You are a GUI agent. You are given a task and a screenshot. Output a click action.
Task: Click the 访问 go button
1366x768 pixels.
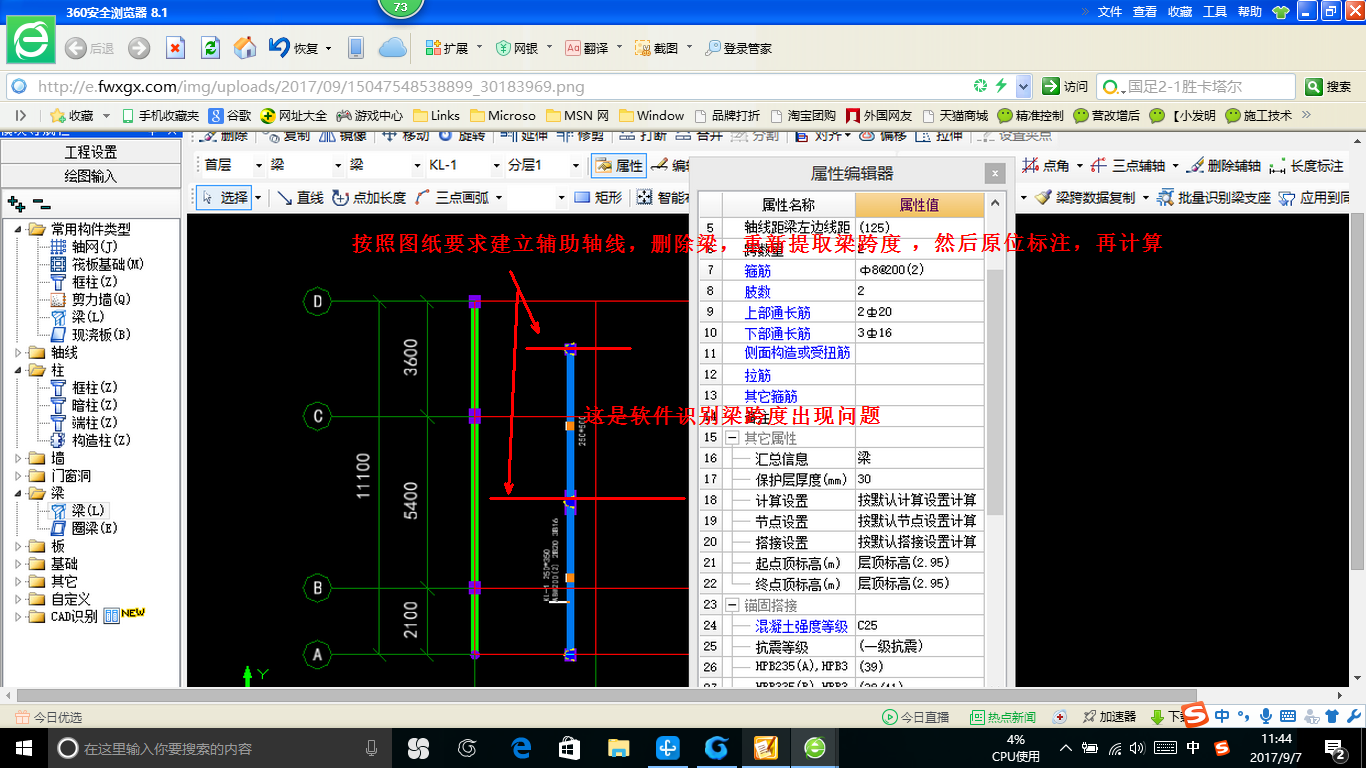point(1065,86)
